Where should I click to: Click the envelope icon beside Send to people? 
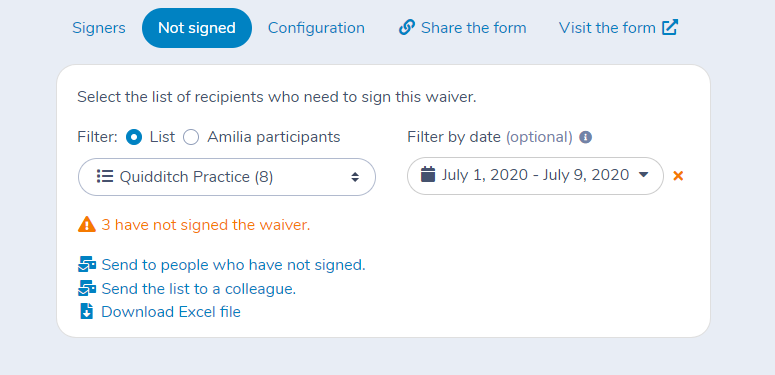click(86, 265)
